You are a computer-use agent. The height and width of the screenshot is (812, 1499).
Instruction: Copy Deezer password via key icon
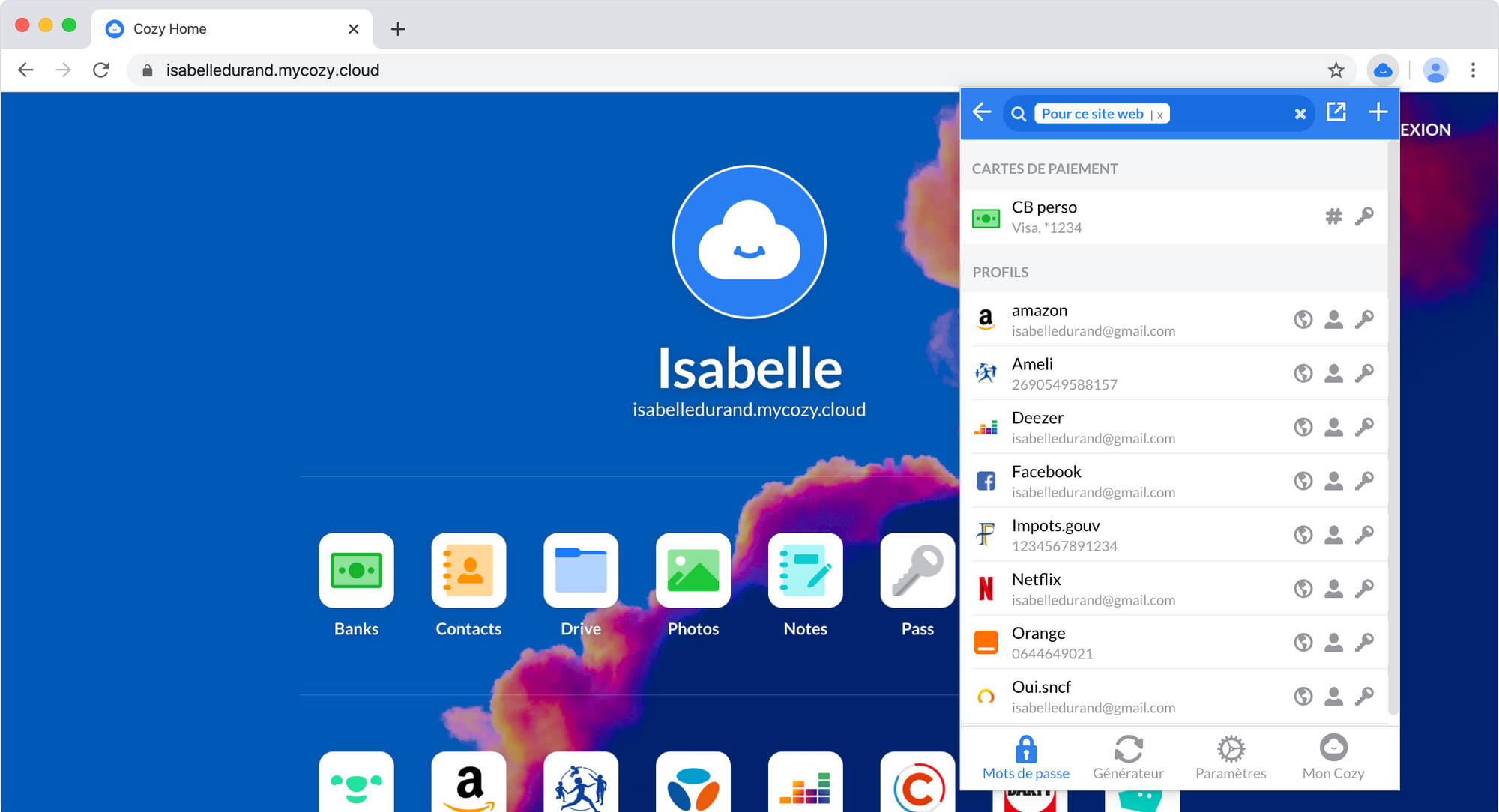(1364, 428)
